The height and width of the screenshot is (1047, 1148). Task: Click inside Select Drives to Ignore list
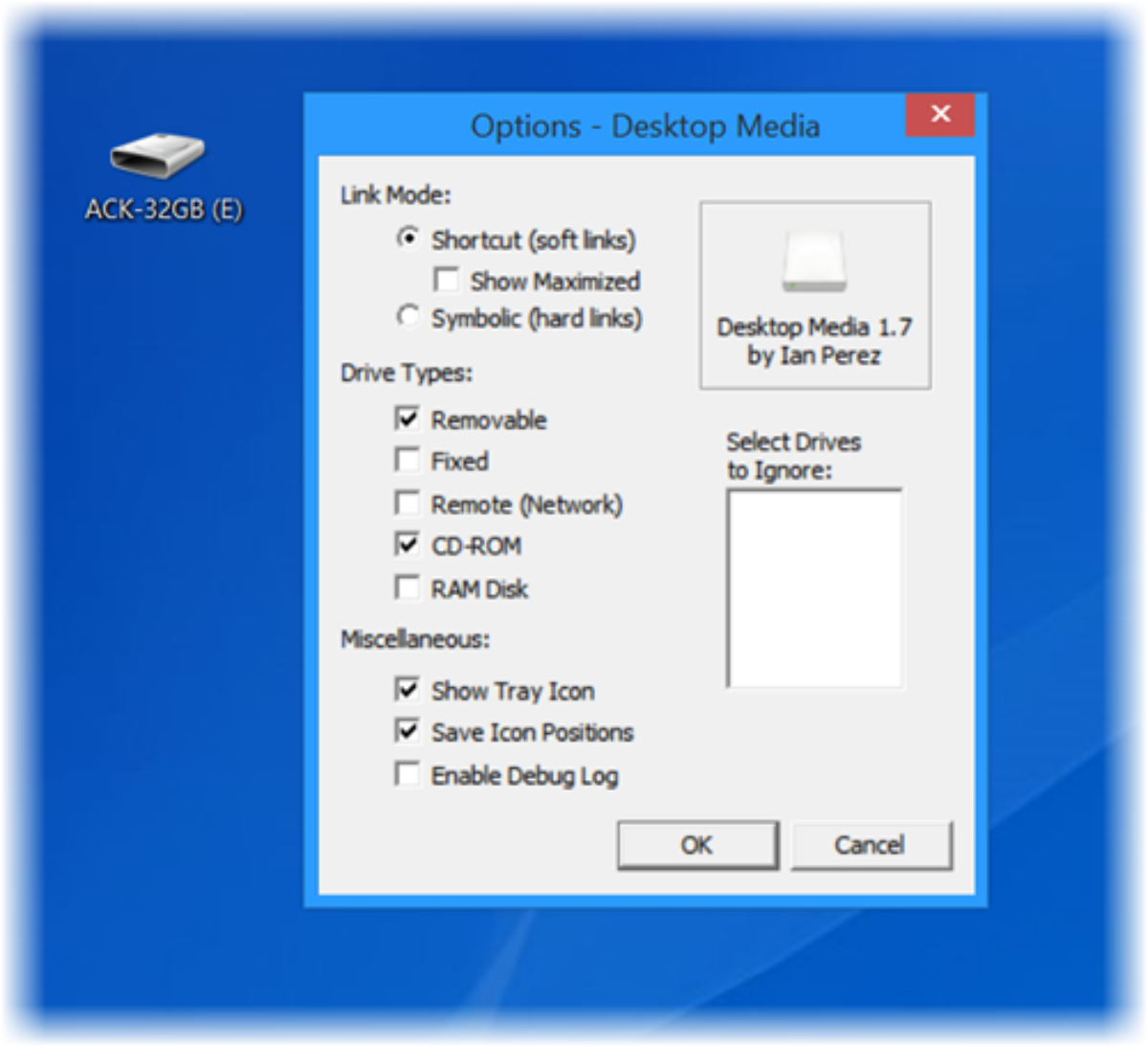pyautogui.click(x=814, y=588)
